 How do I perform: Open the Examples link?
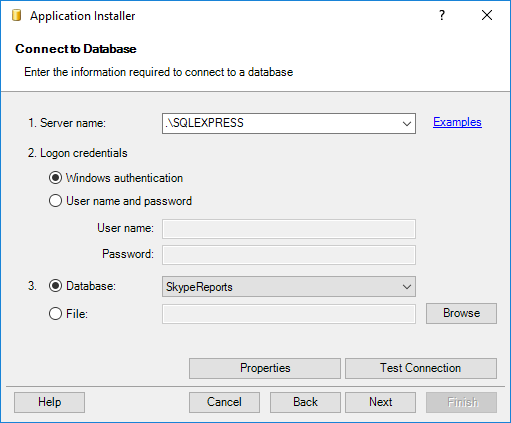(457, 122)
